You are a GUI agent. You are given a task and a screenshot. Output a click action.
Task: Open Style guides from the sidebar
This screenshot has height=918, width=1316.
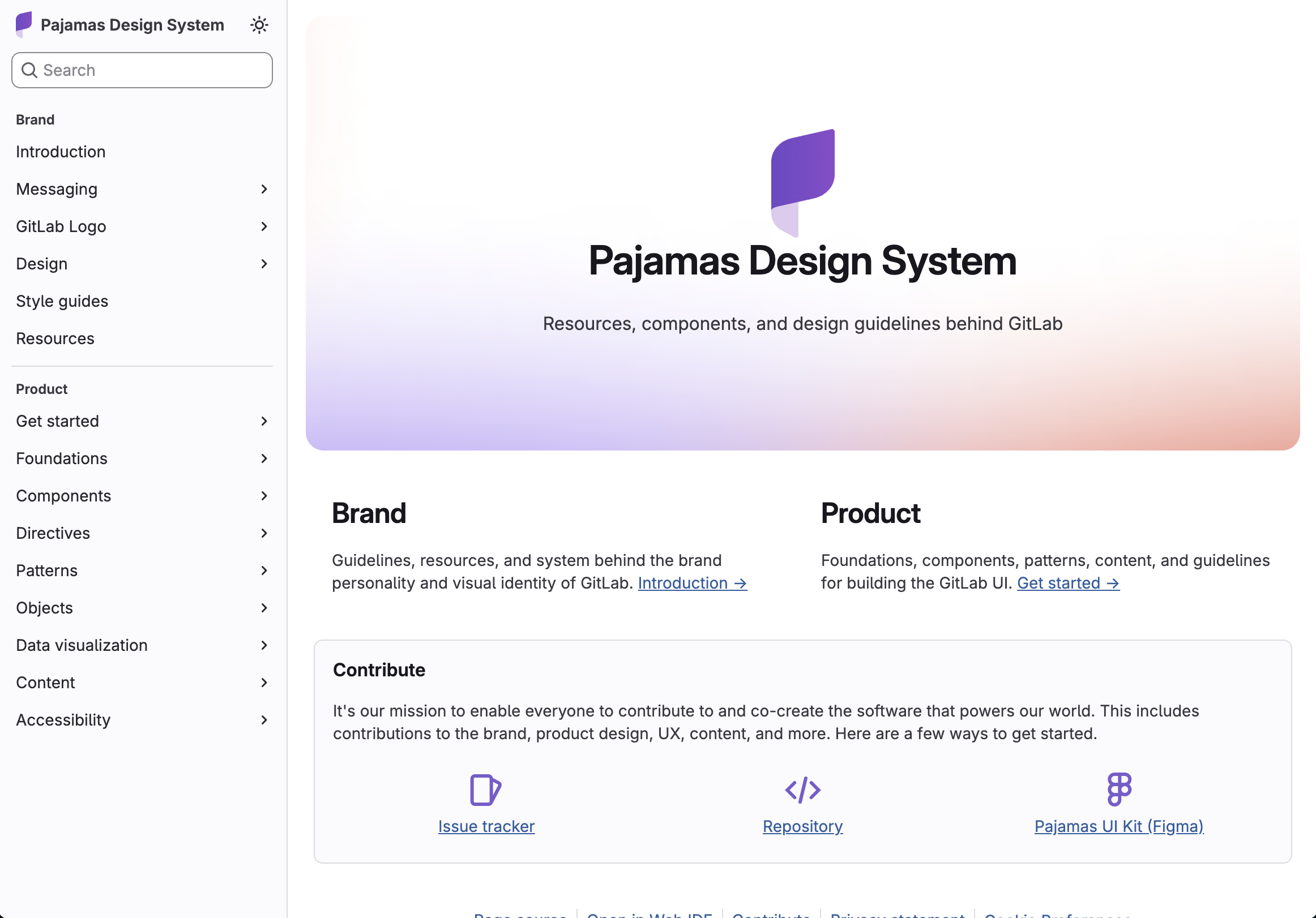62,301
